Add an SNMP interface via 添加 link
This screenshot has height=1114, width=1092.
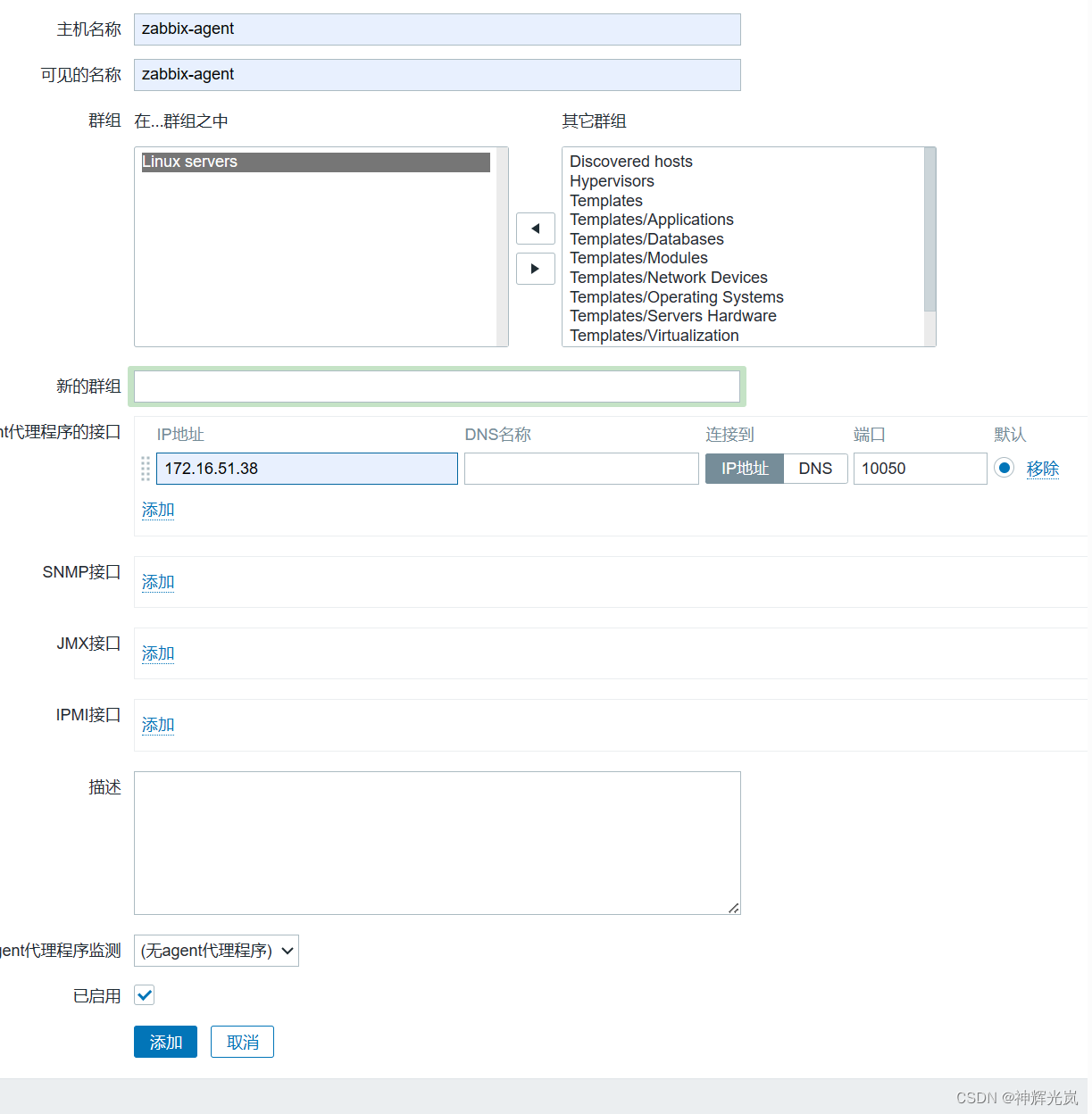point(158,582)
